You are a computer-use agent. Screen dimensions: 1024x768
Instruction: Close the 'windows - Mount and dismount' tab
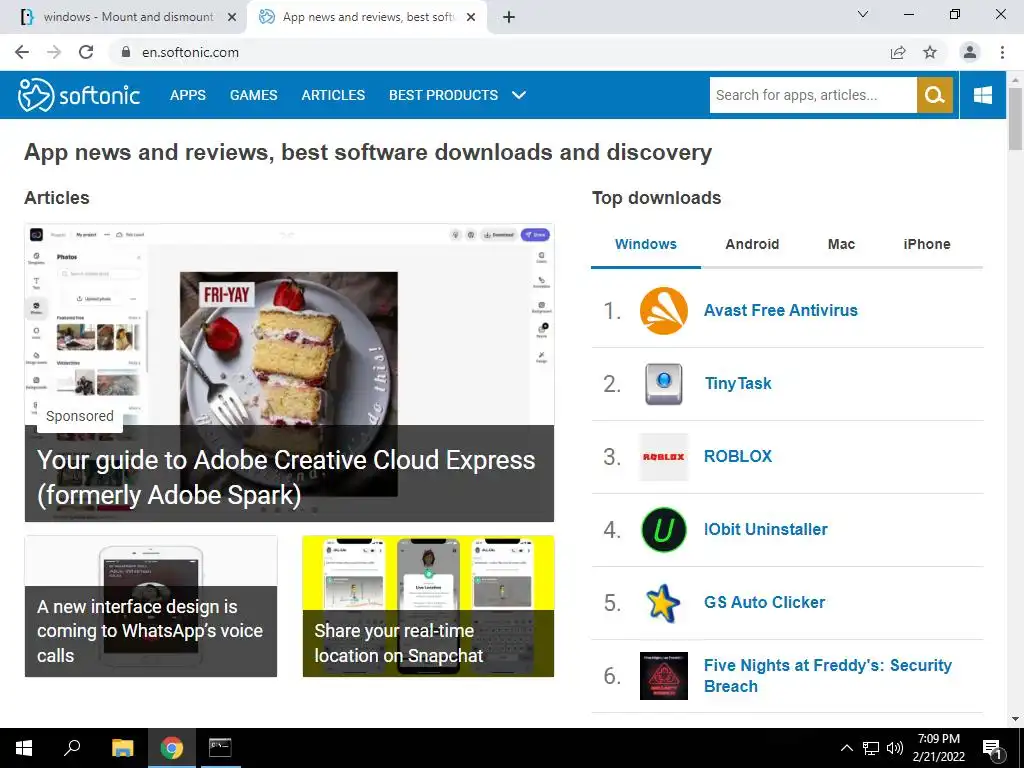231,18
